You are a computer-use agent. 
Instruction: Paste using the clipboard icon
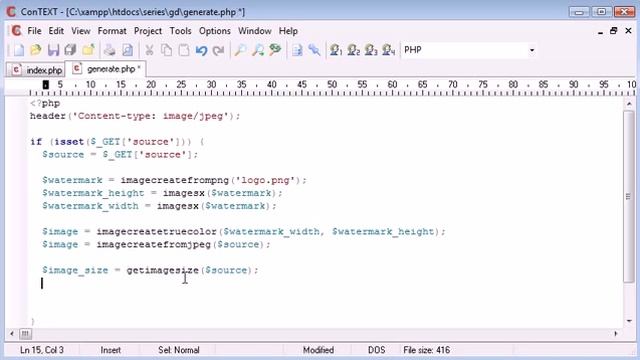(184, 50)
